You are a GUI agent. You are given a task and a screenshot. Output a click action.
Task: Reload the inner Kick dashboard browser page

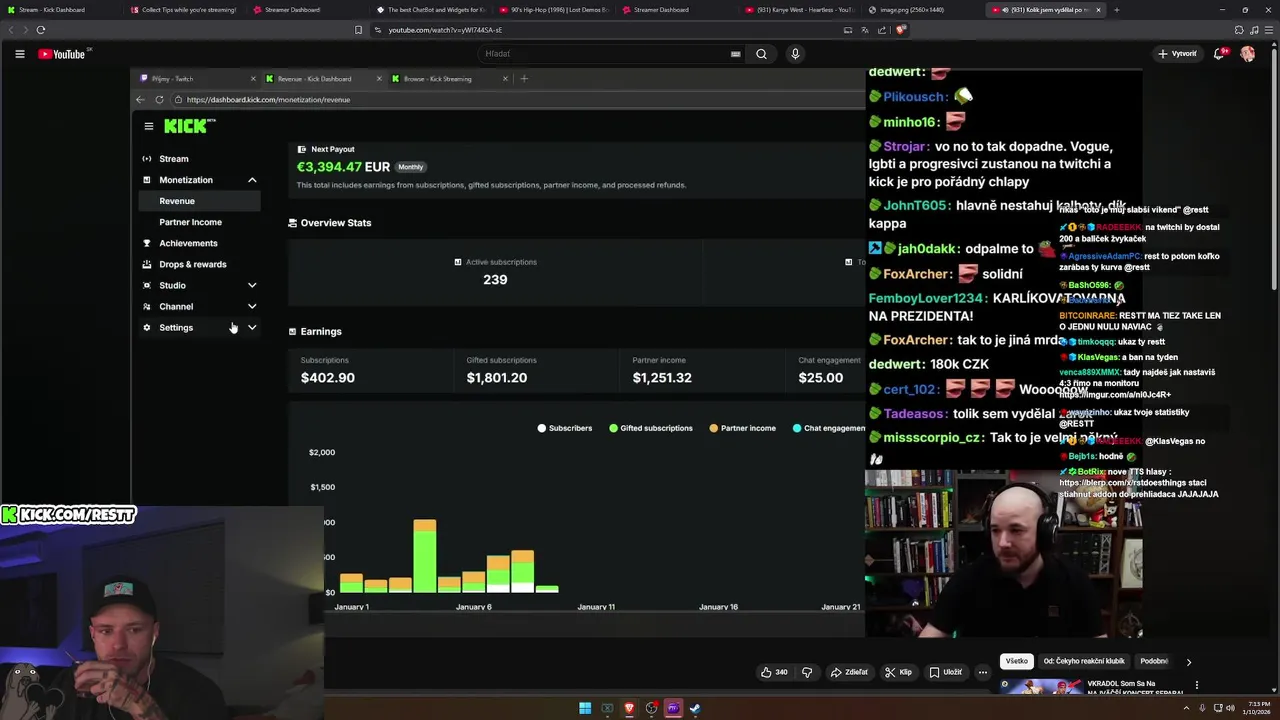coord(159,100)
